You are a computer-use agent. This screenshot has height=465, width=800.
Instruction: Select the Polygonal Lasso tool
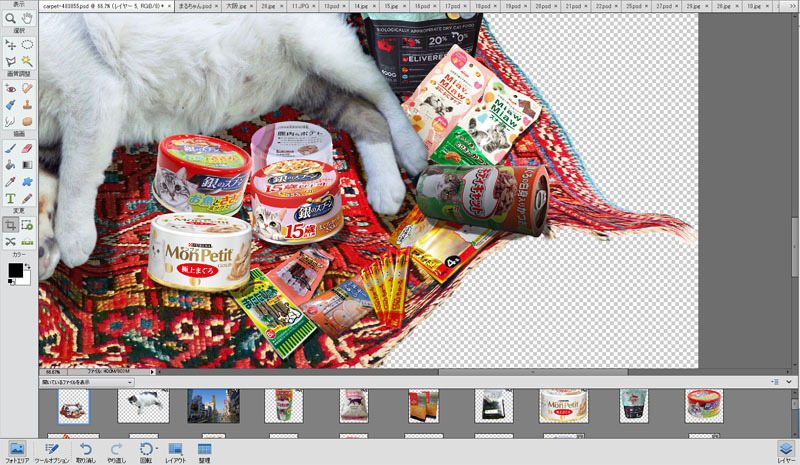coord(10,62)
